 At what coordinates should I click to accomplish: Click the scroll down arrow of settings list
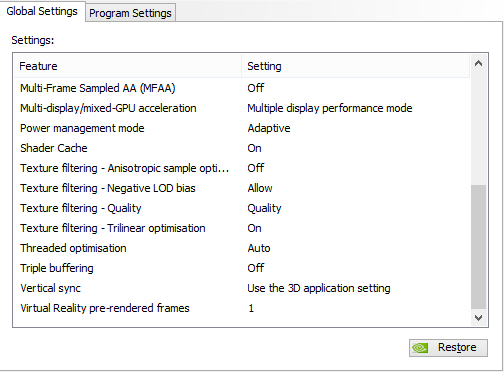point(478,318)
